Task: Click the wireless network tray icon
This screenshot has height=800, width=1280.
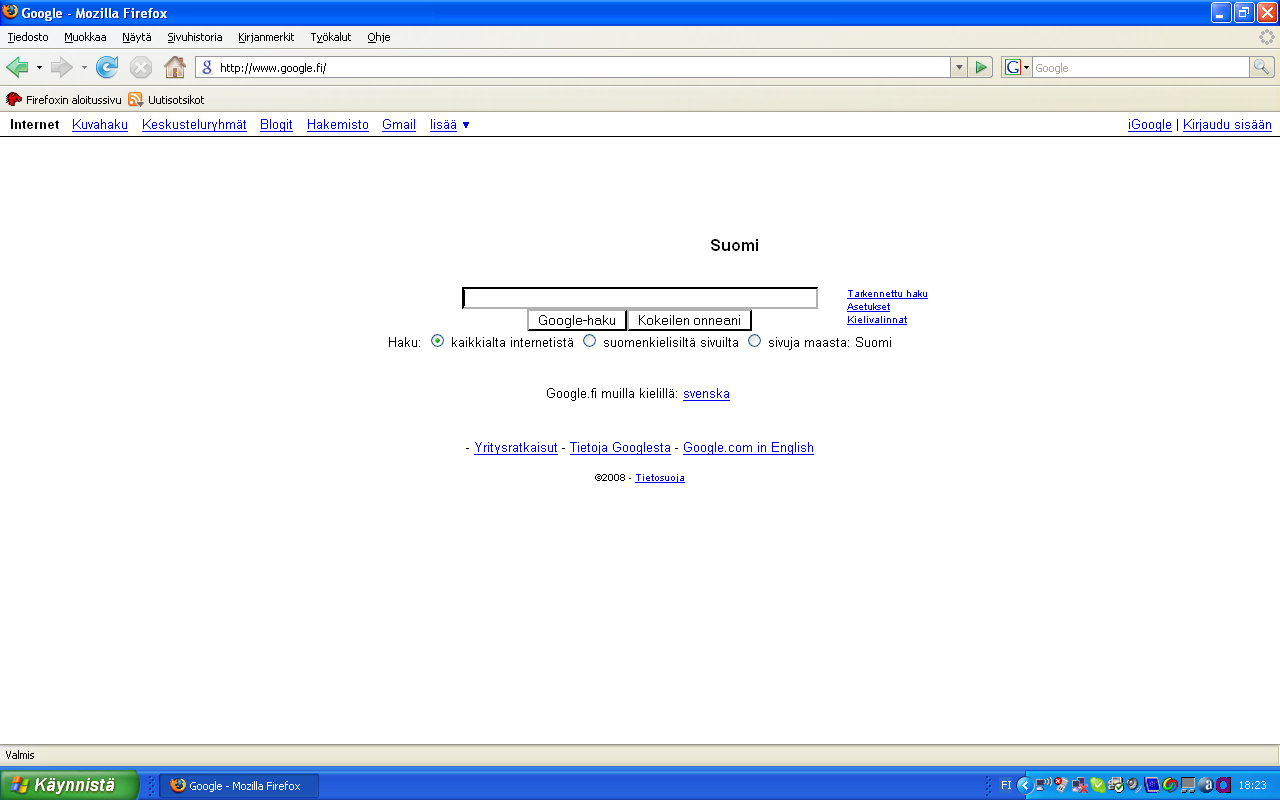Action: point(1043,785)
